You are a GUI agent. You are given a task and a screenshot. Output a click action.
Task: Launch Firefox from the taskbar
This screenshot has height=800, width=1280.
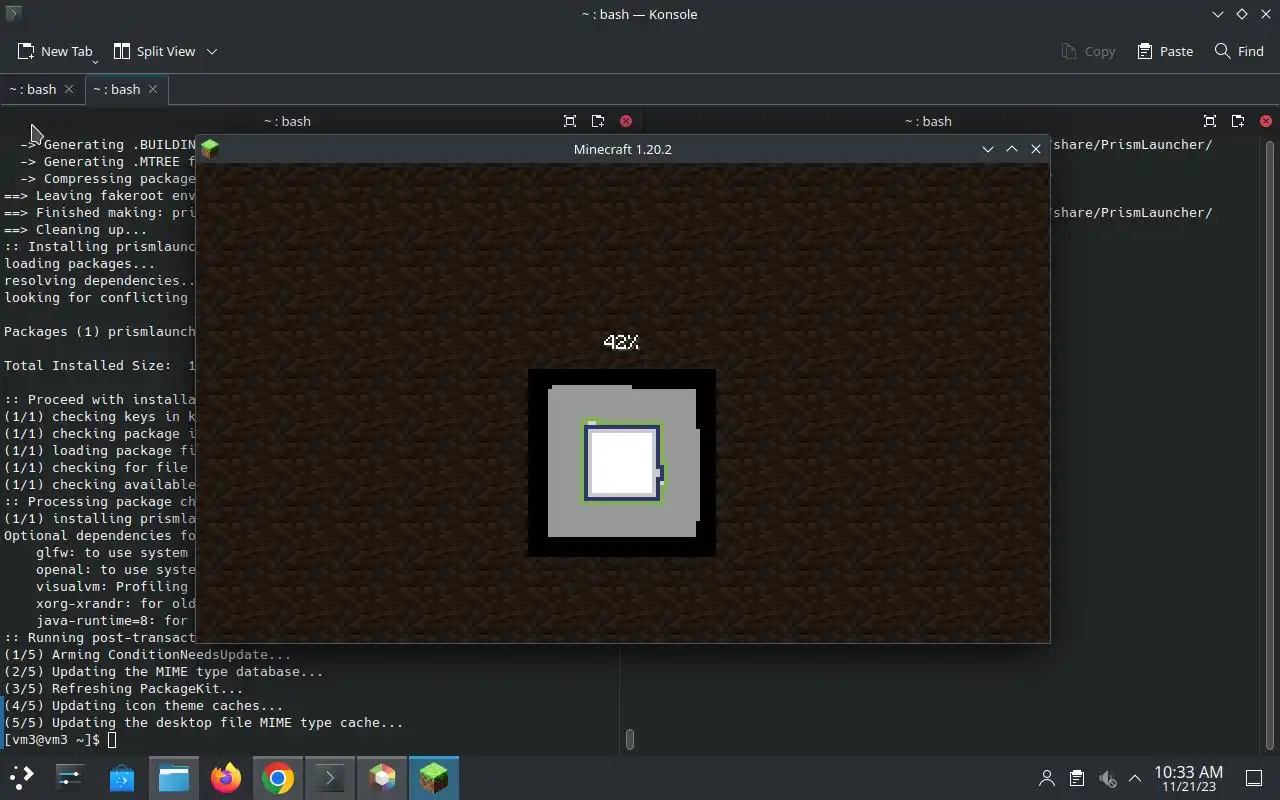[x=226, y=778]
